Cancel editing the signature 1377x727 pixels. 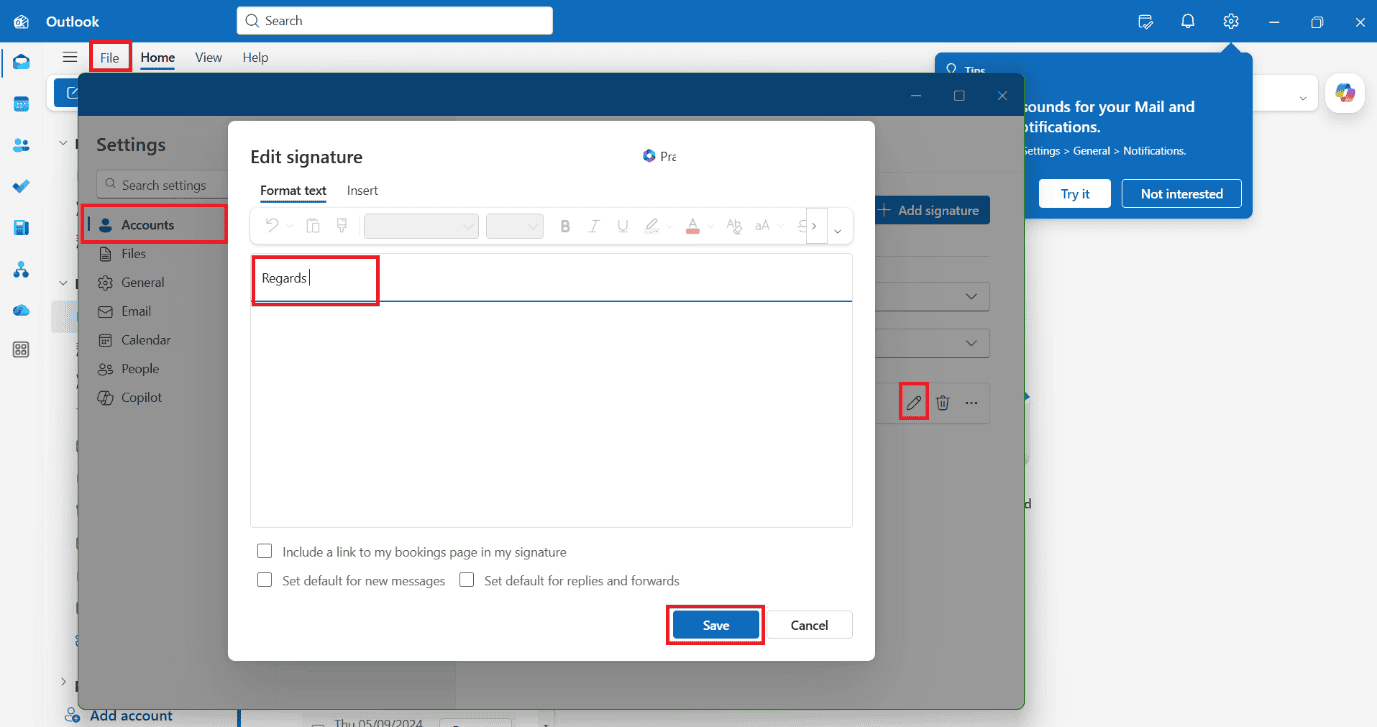[x=809, y=625]
